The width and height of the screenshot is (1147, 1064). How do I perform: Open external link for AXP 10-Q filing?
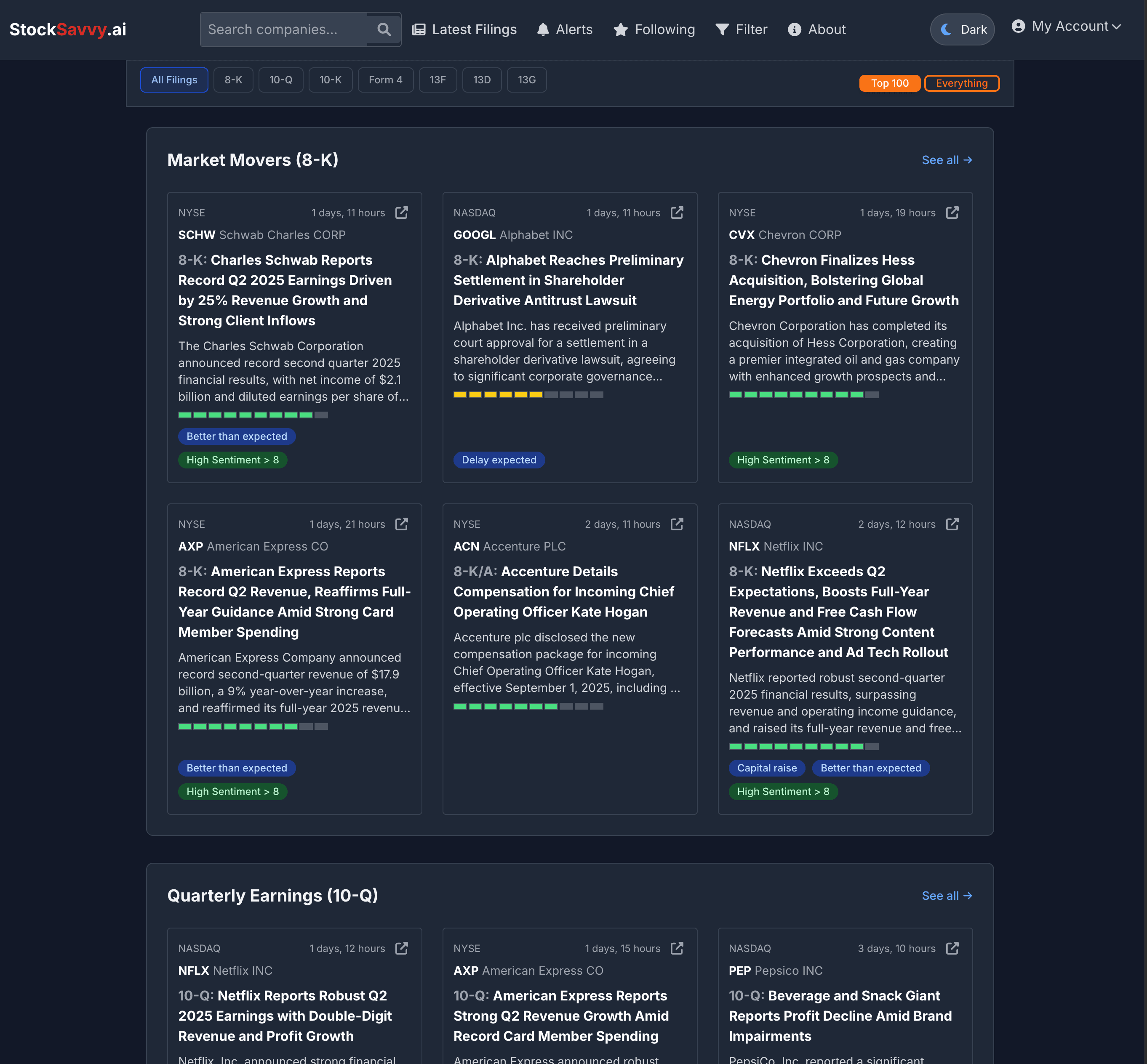pos(677,948)
